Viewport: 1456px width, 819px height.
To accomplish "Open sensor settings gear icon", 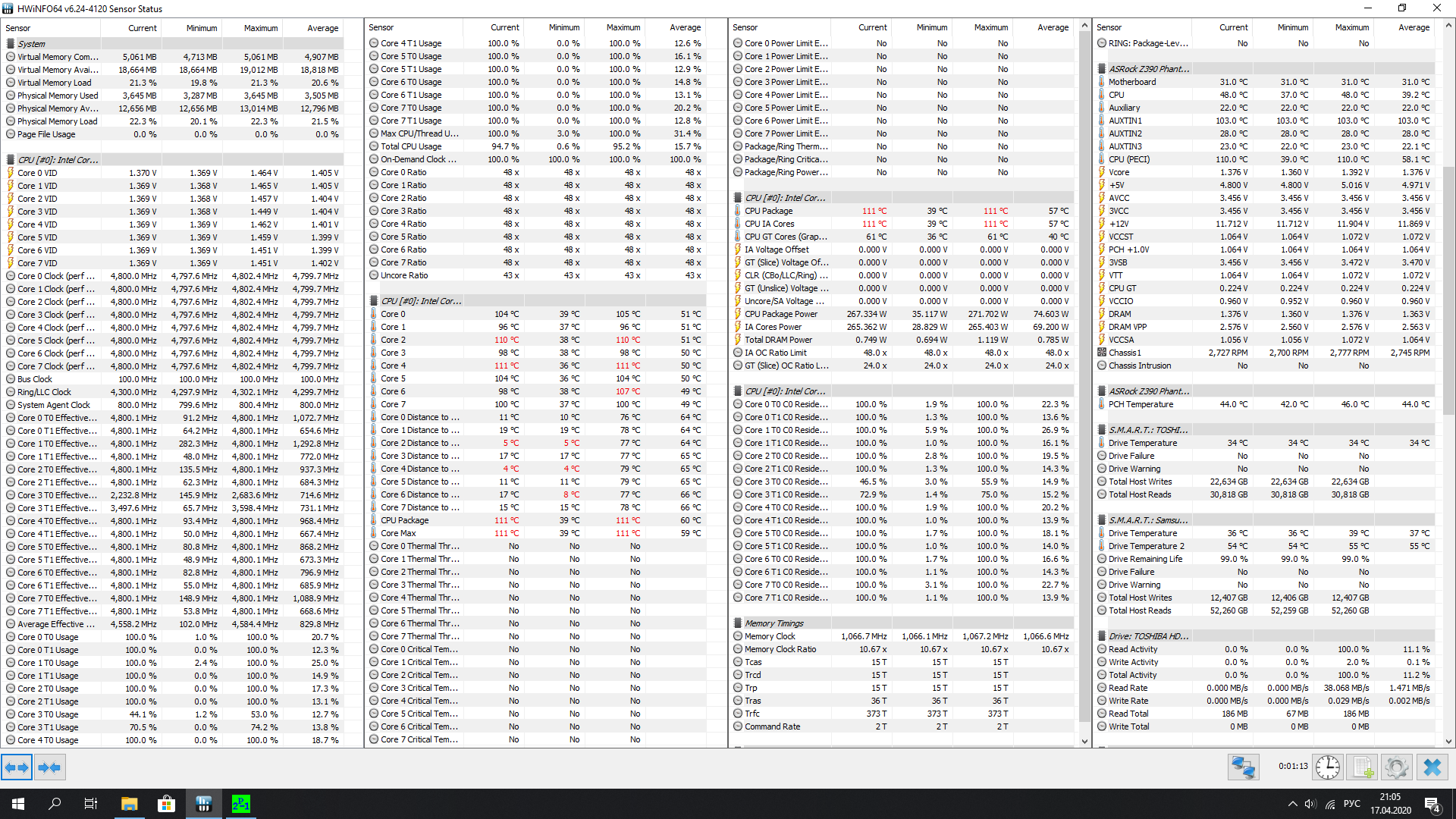I will (x=1396, y=767).
